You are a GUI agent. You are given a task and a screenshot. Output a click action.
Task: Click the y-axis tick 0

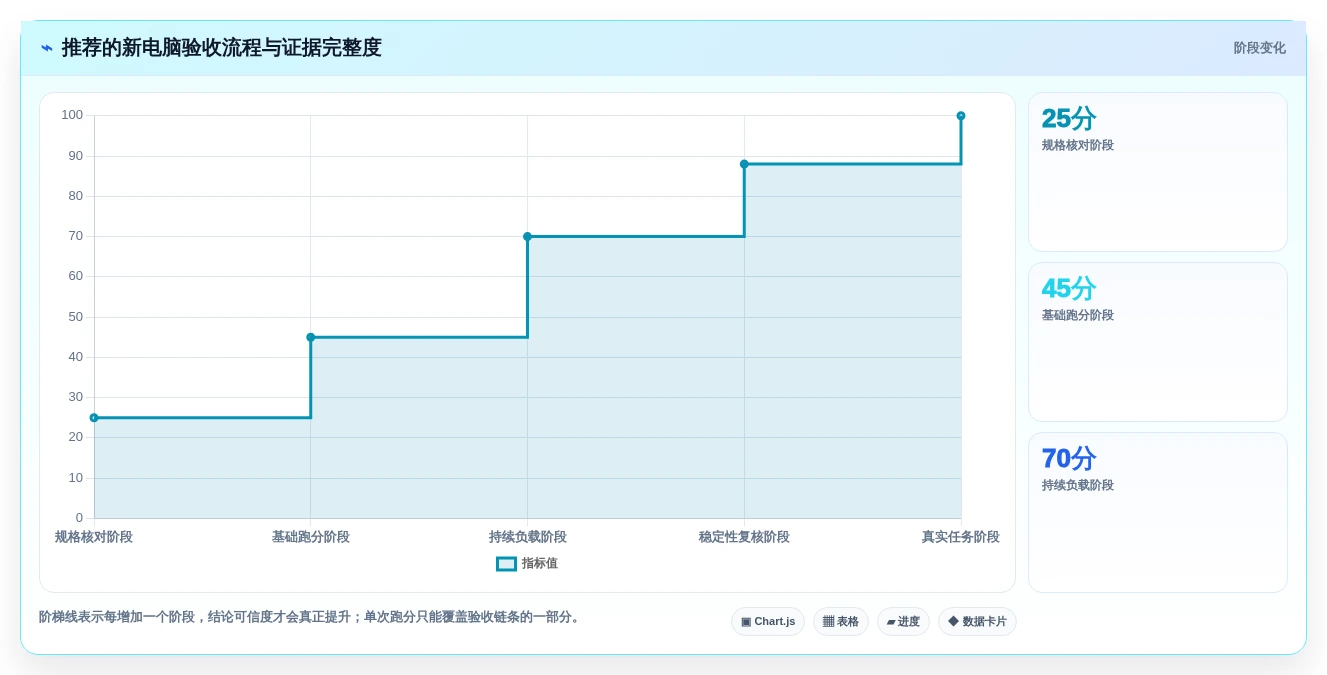[79, 518]
